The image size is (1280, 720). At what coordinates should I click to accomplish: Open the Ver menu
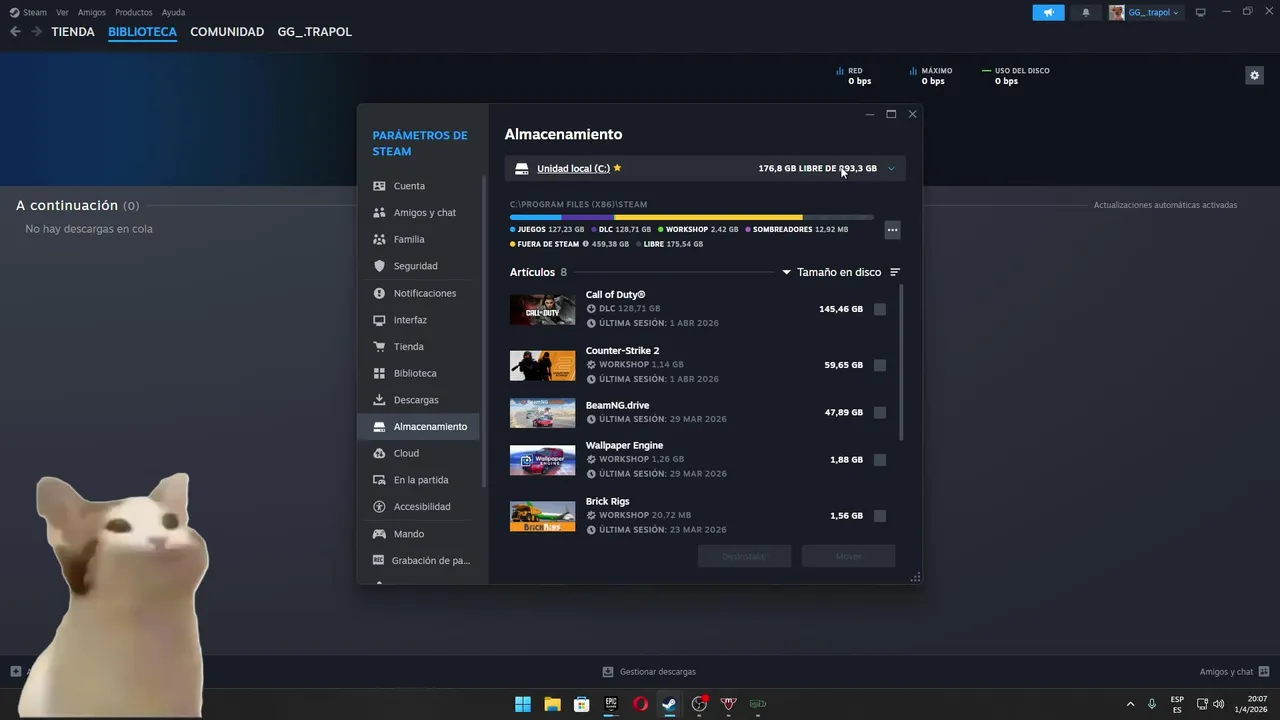62,12
